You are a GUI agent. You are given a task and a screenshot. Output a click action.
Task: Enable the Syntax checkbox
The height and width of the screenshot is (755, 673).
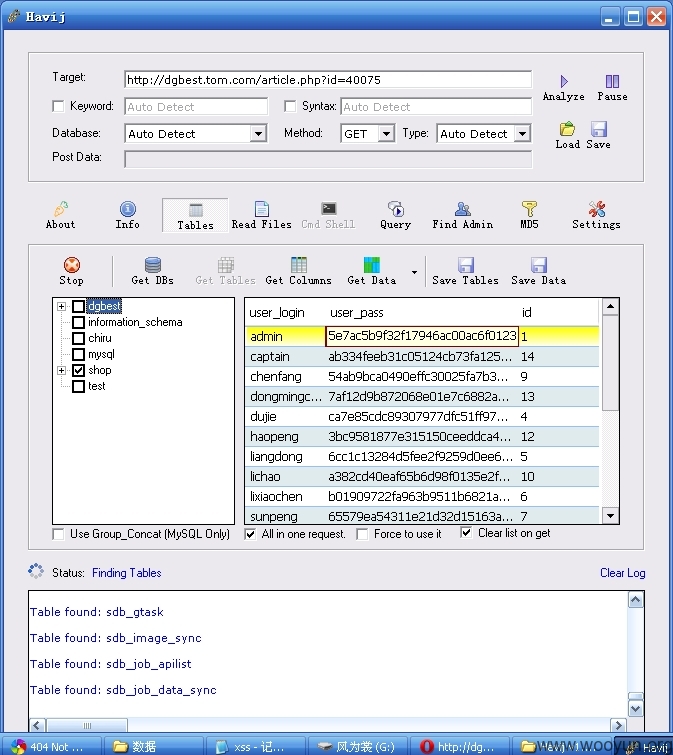pyautogui.click(x=290, y=106)
